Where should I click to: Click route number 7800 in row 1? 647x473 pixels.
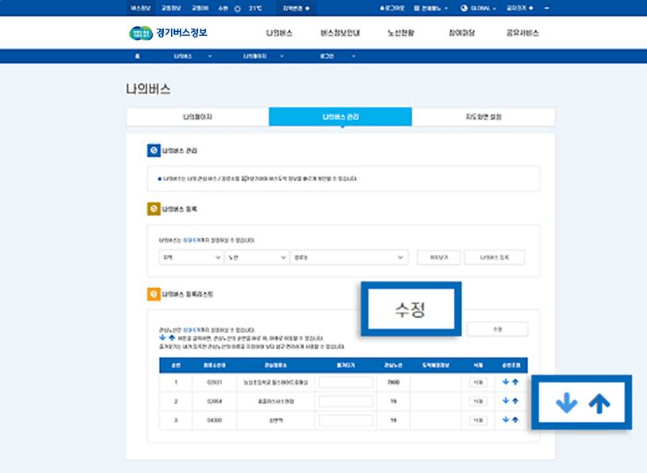click(x=393, y=382)
